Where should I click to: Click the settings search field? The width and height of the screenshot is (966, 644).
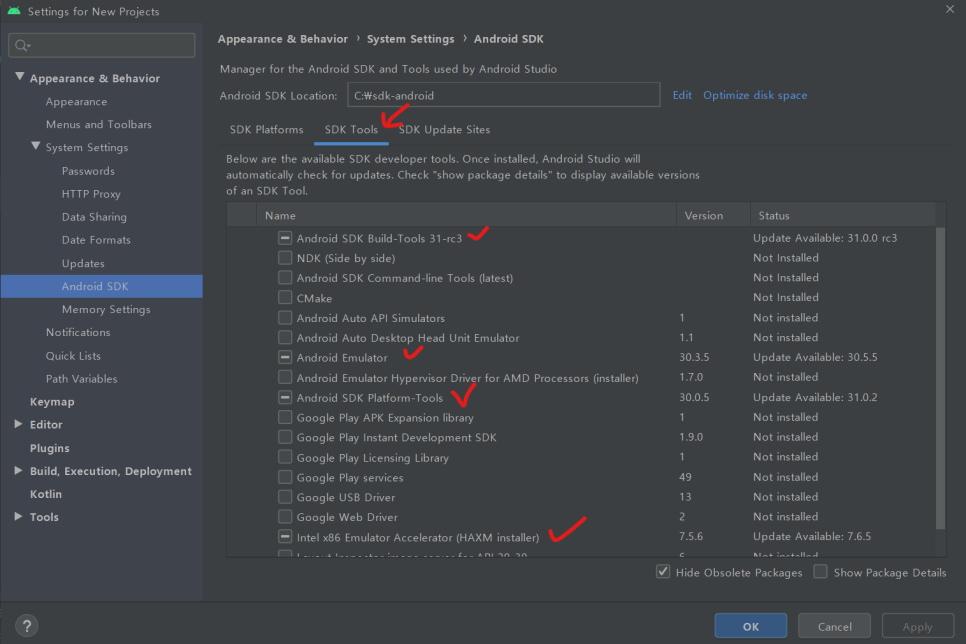pos(102,46)
